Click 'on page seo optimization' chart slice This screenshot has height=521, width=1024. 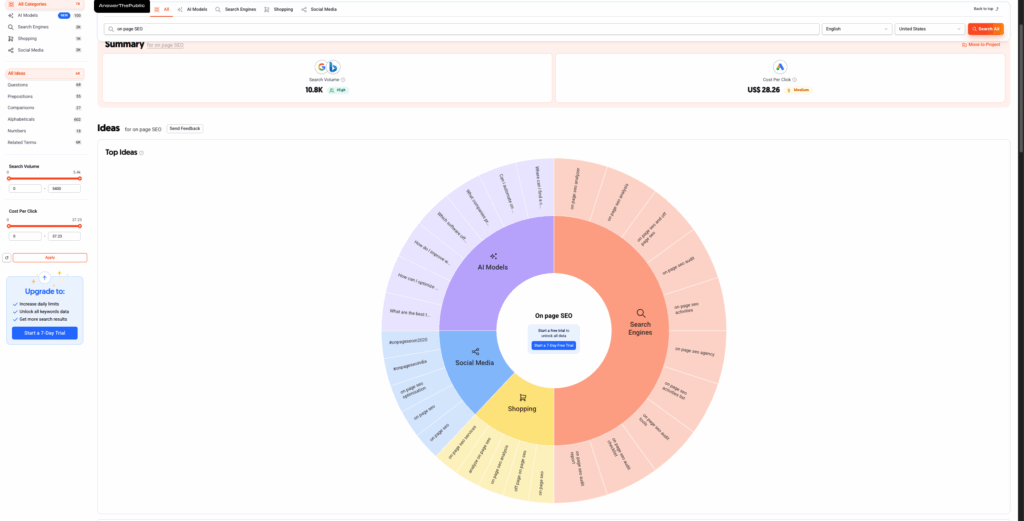tap(413, 390)
